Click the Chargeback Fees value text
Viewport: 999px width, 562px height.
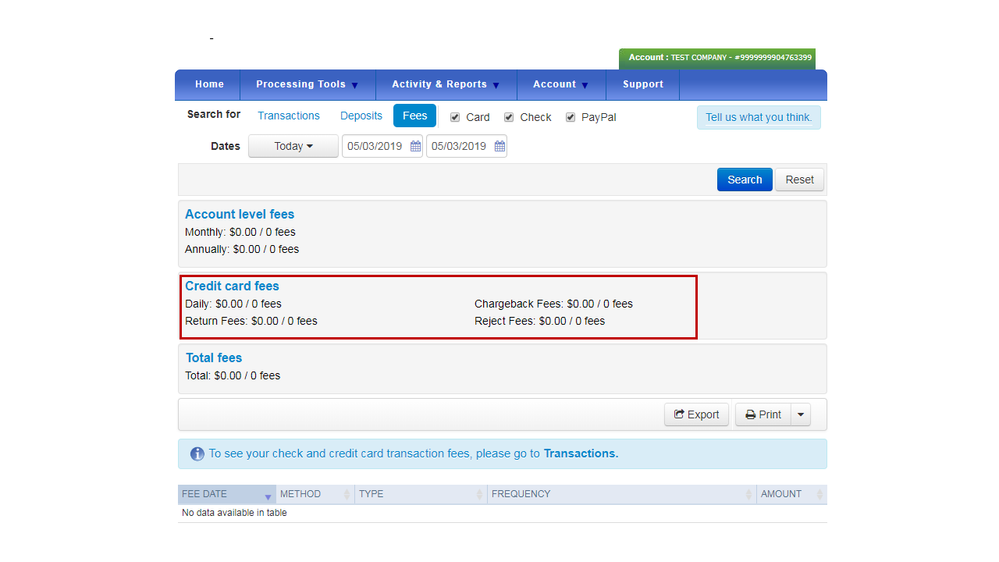(x=554, y=304)
